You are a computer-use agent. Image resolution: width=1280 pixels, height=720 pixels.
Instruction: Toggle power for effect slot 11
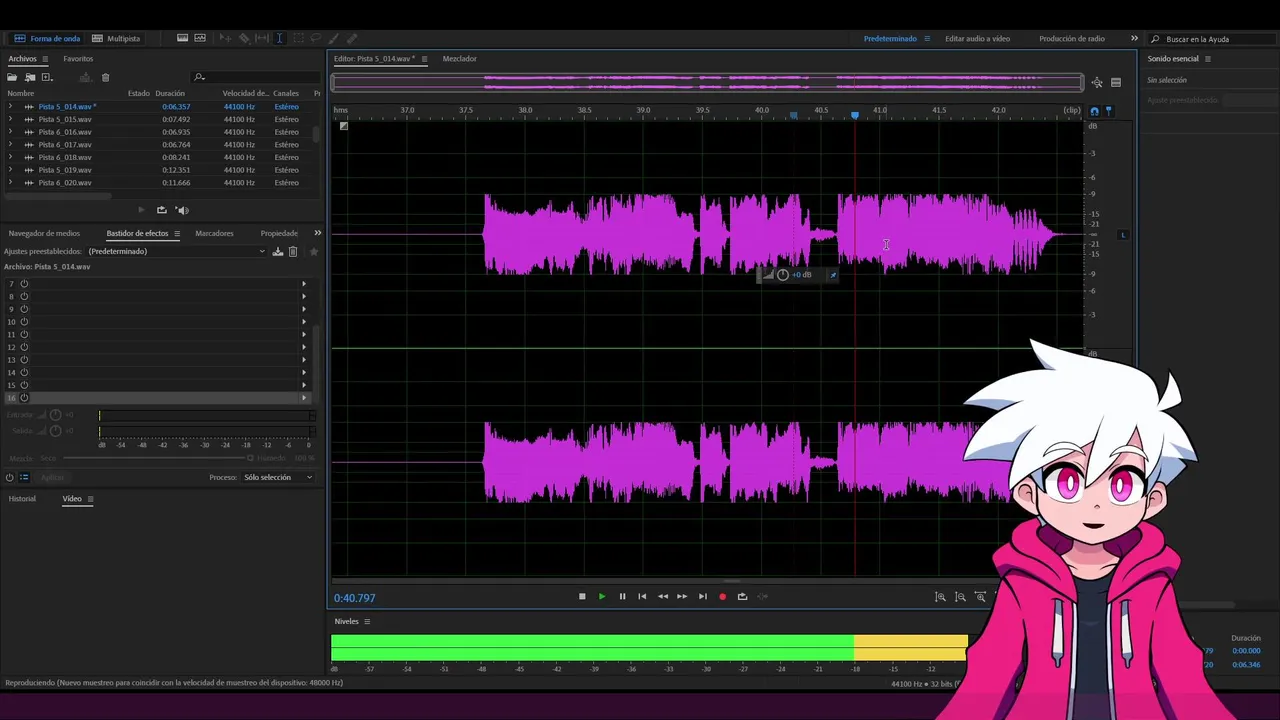pos(24,334)
